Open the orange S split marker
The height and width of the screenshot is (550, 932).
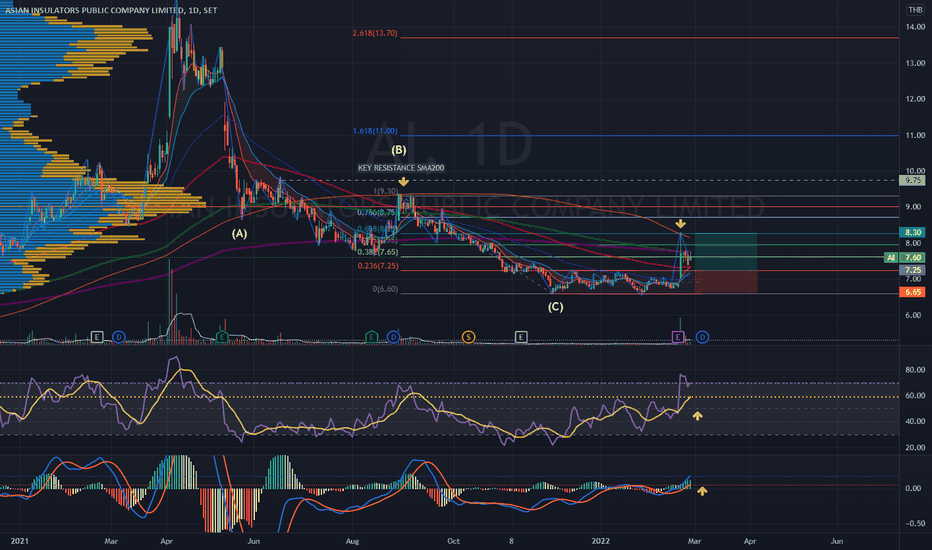tap(468, 337)
